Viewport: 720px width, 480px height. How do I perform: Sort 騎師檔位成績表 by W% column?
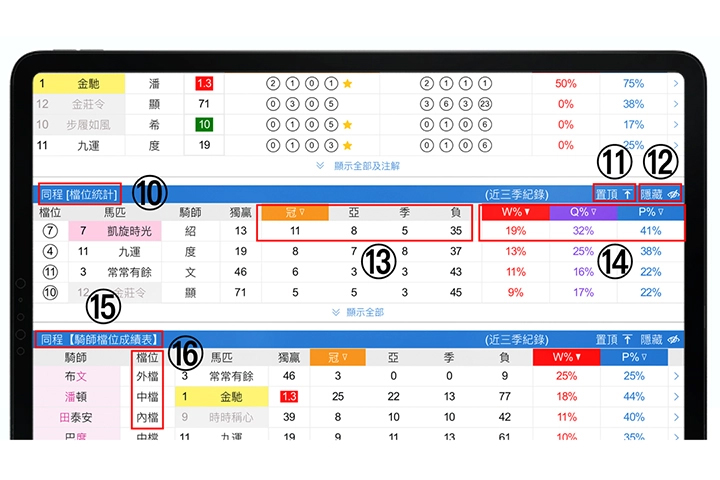(566, 357)
